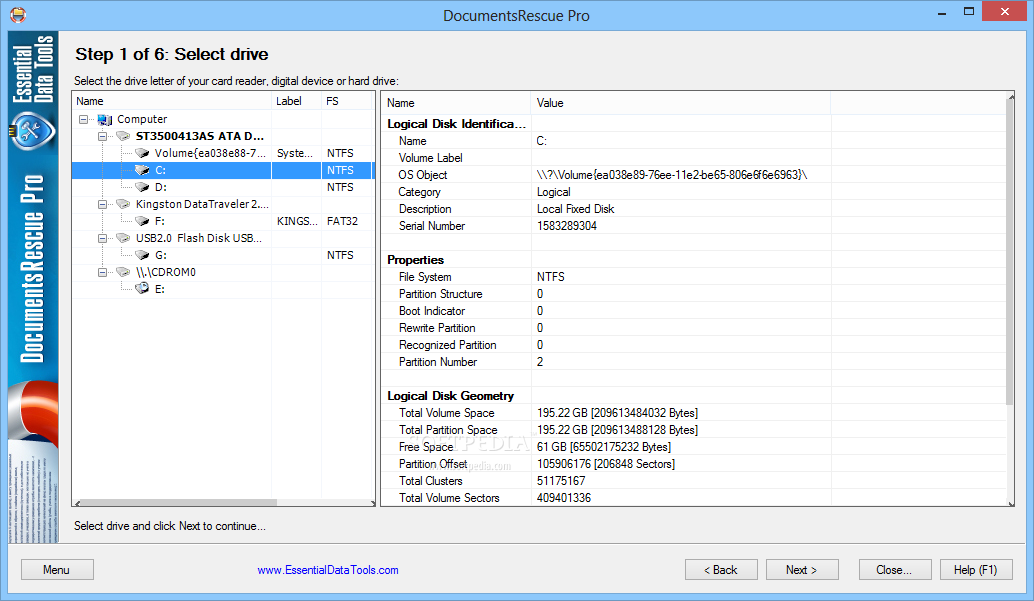This screenshot has height=601, width=1034.
Task: Click the Computer icon in the drive tree
Action: tap(105, 119)
